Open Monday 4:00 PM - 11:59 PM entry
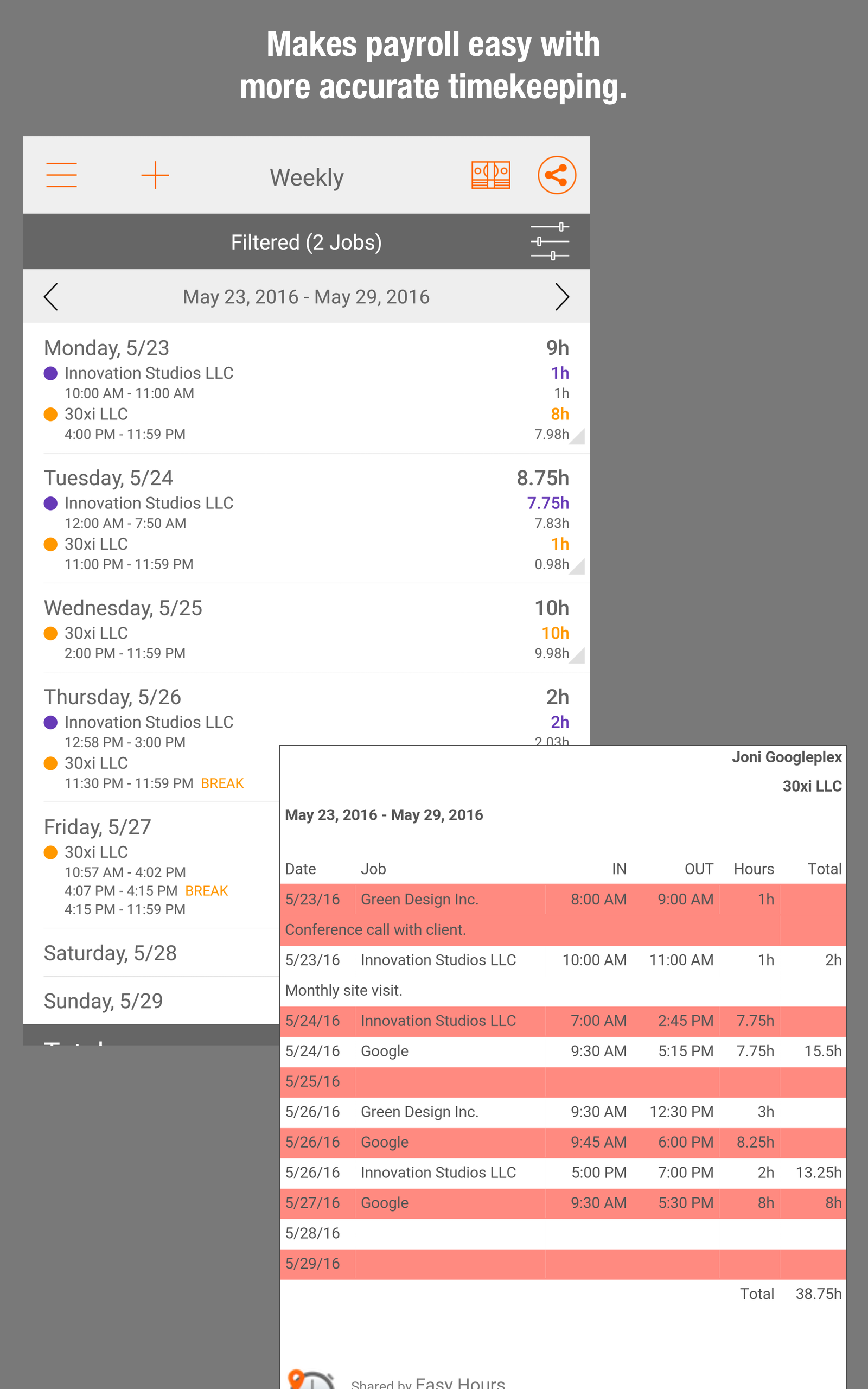Screen dimensions: 868x1389 point(125,435)
